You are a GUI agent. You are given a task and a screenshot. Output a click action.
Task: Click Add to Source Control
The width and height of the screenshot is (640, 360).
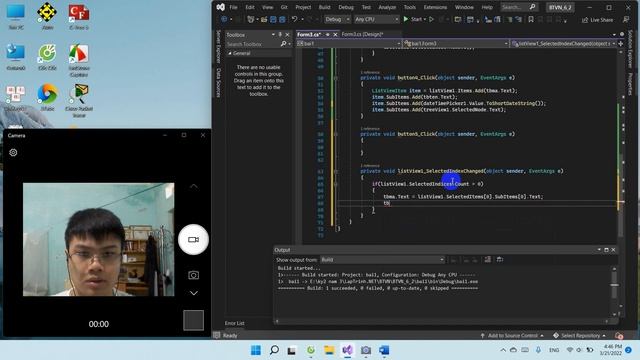512,336
